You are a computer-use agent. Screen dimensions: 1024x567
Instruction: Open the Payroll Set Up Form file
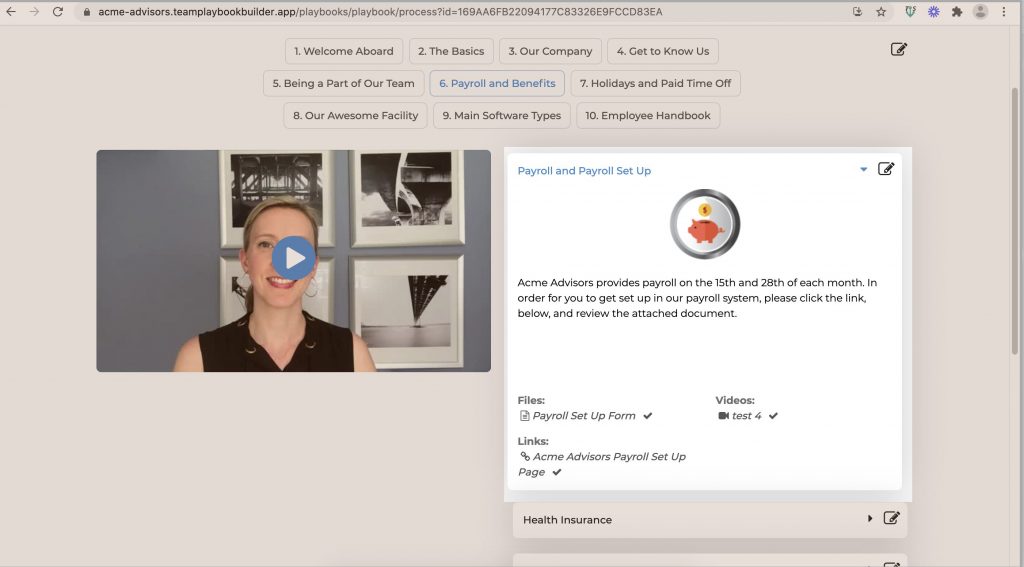click(x=584, y=416)
